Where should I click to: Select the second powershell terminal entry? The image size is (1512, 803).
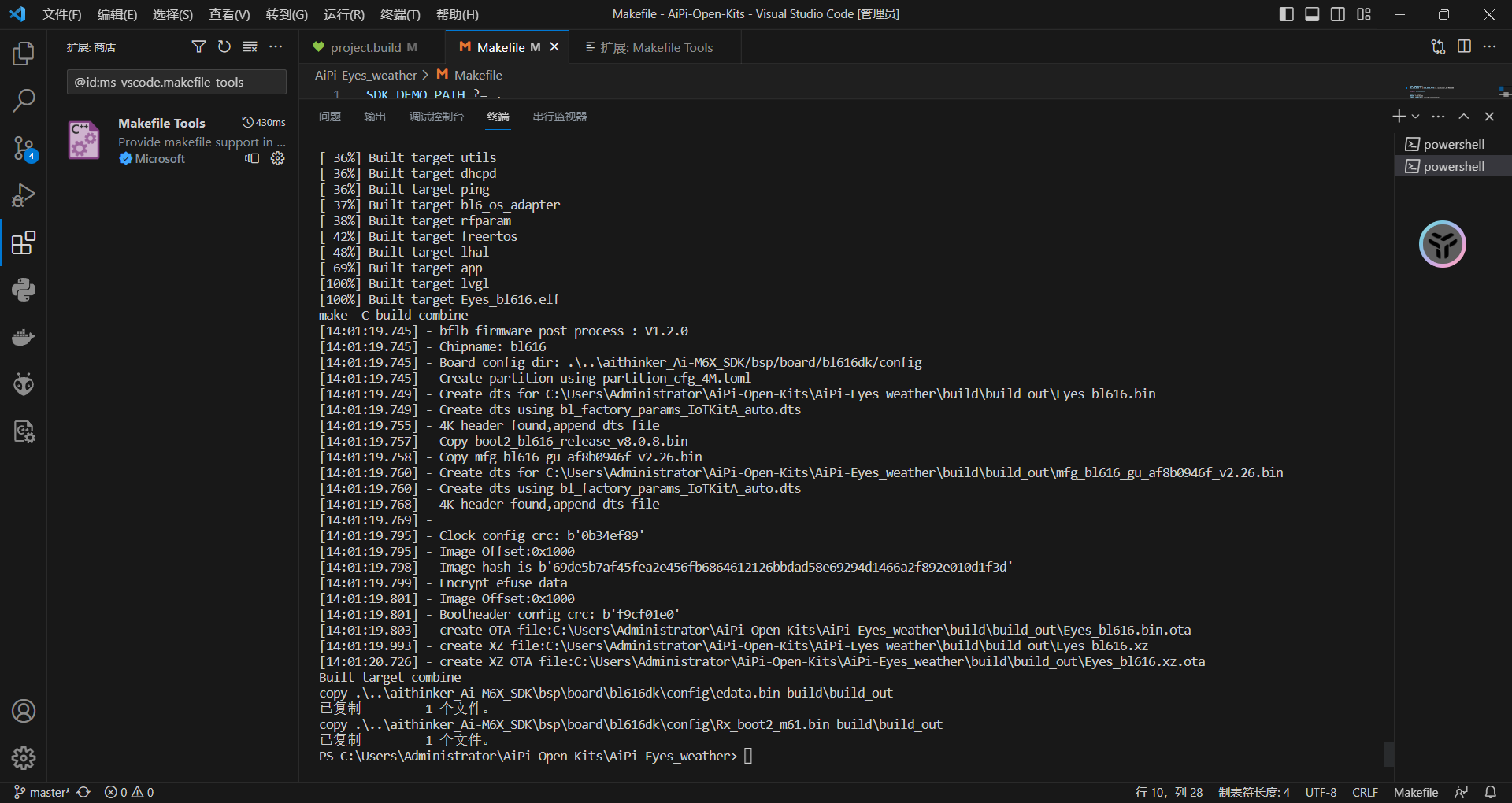[1453, 166]
